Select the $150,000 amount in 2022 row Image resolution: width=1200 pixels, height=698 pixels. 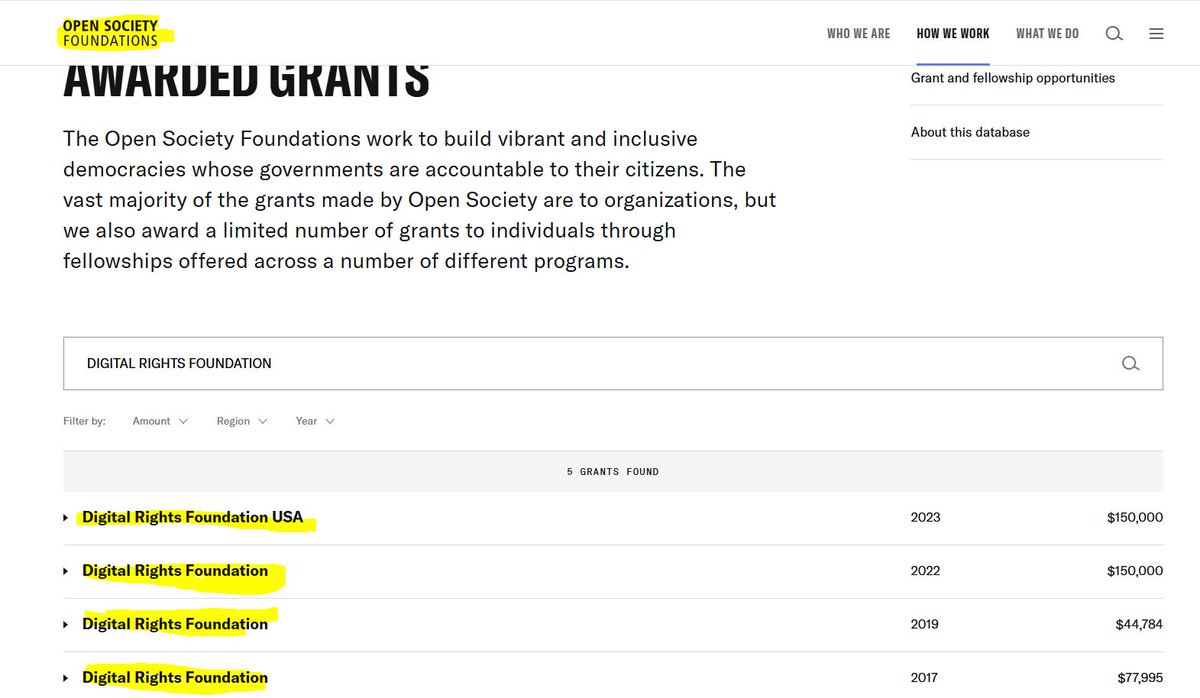1135,570
